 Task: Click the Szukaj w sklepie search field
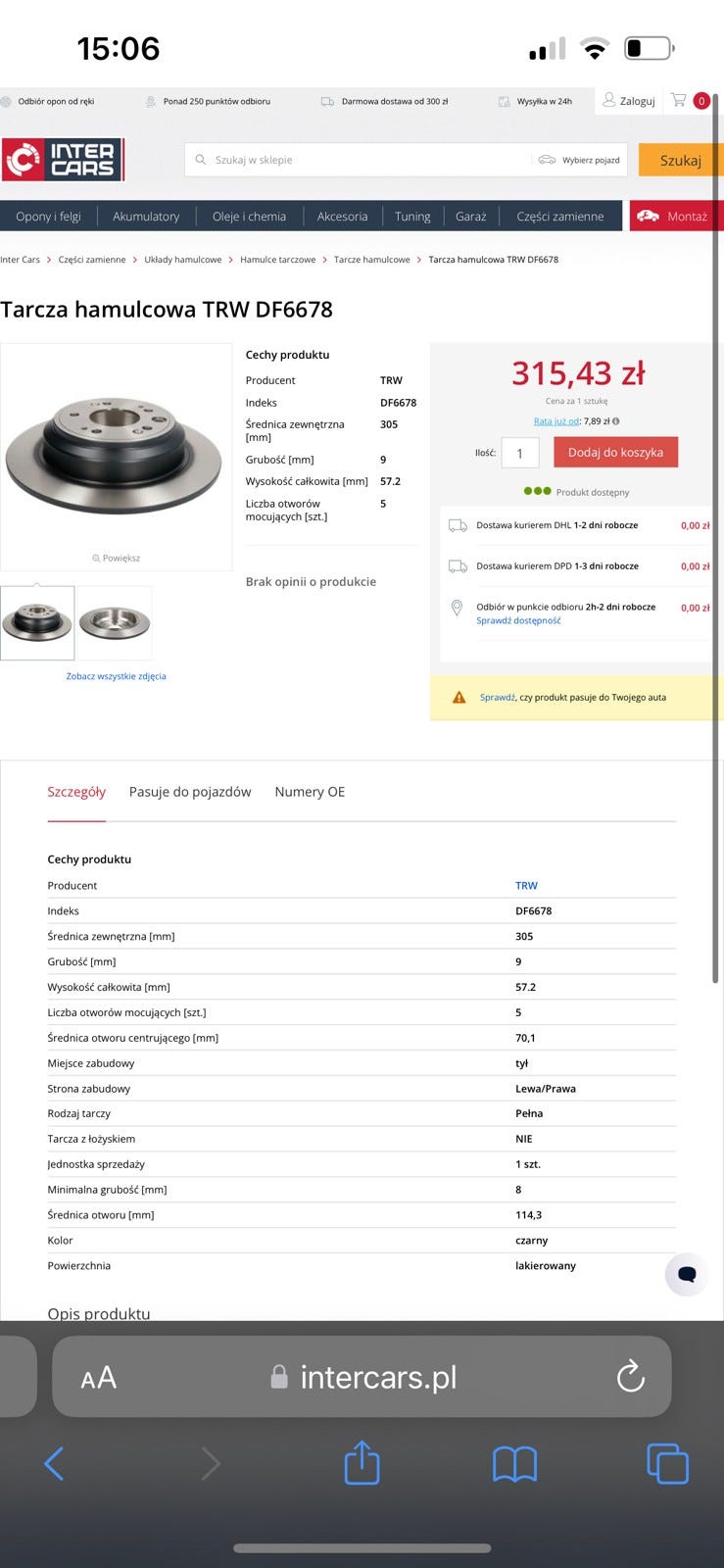tap(361, 160)
